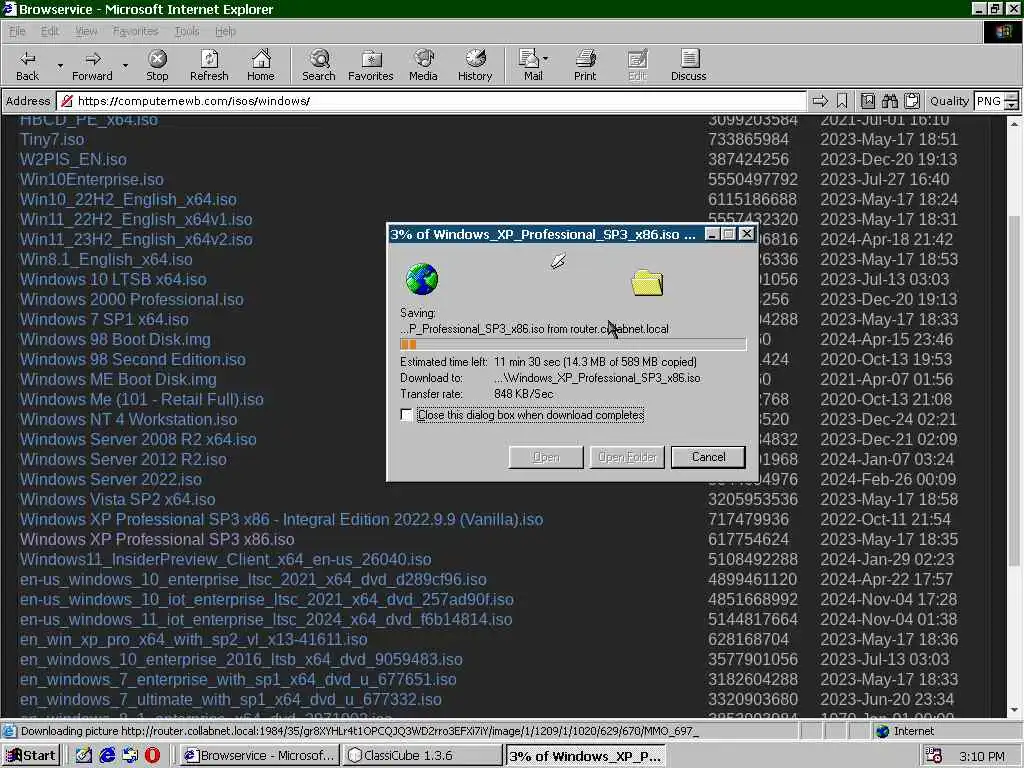Open Windows NT 4 Workstation.iso link
The image size is (1024, 768).
pyautogui.click(x=128, y=419)
